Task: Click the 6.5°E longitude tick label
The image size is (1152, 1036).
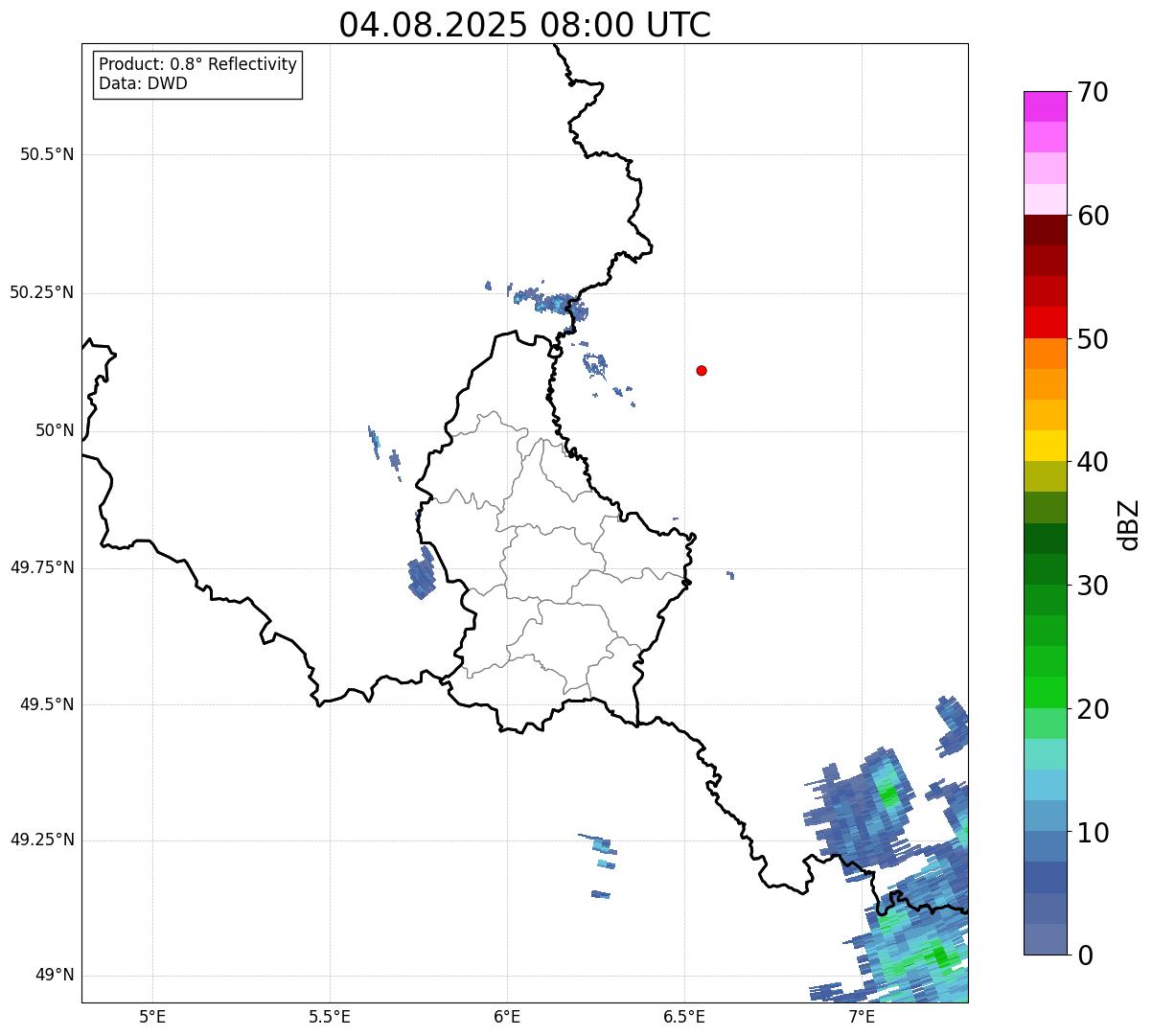Action: point(684,1016)
